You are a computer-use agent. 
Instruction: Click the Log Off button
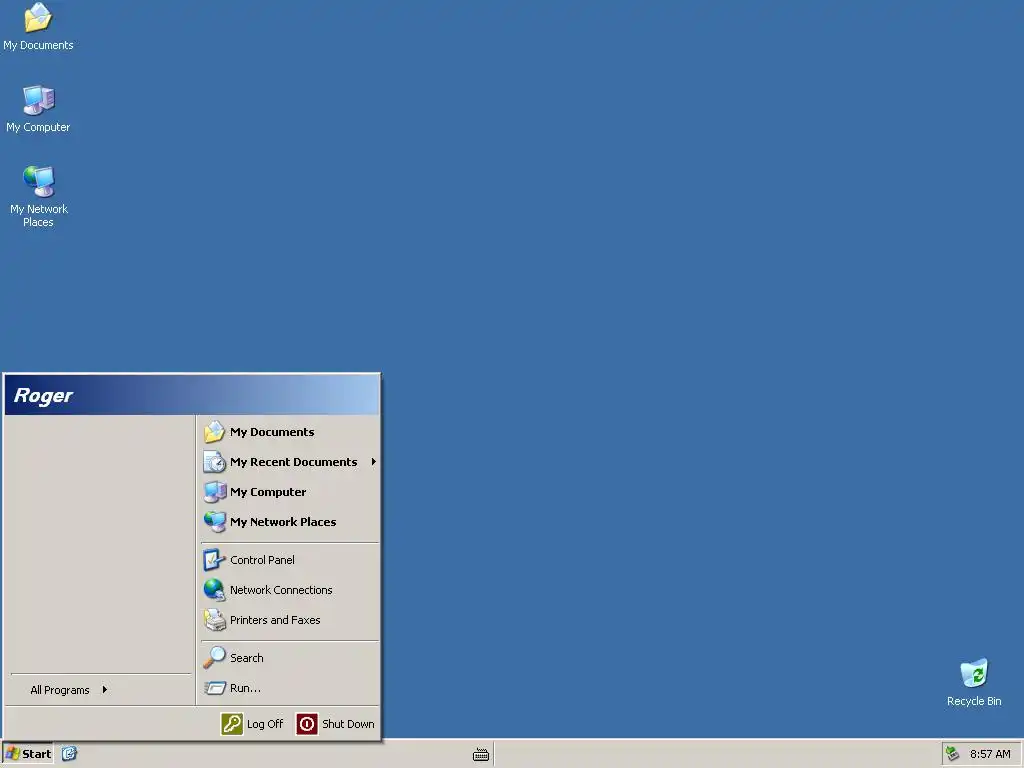click(253, 724)
